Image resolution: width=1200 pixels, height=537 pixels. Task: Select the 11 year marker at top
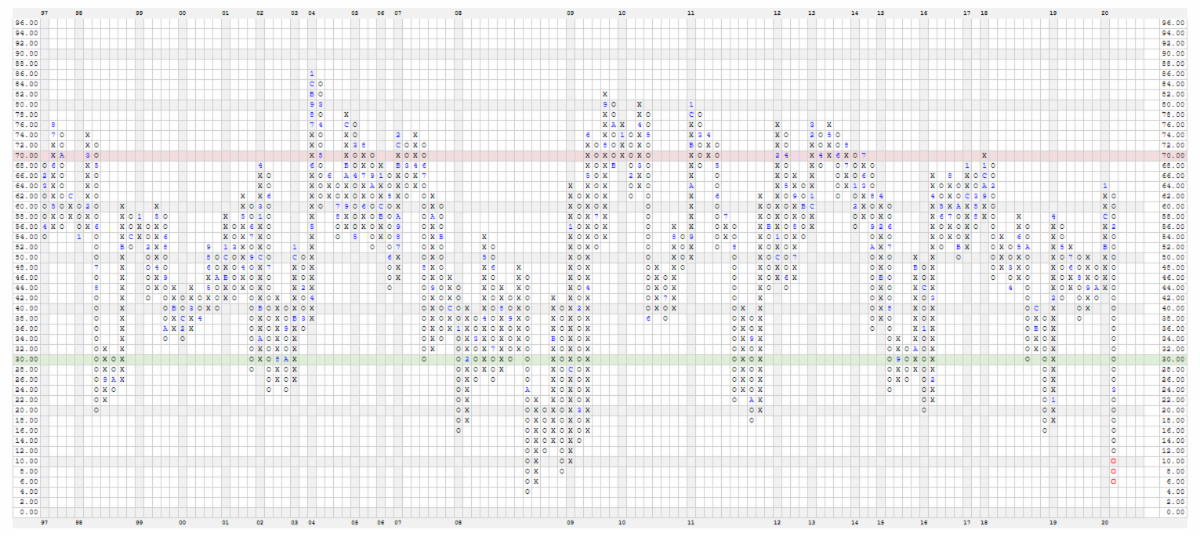691,13
